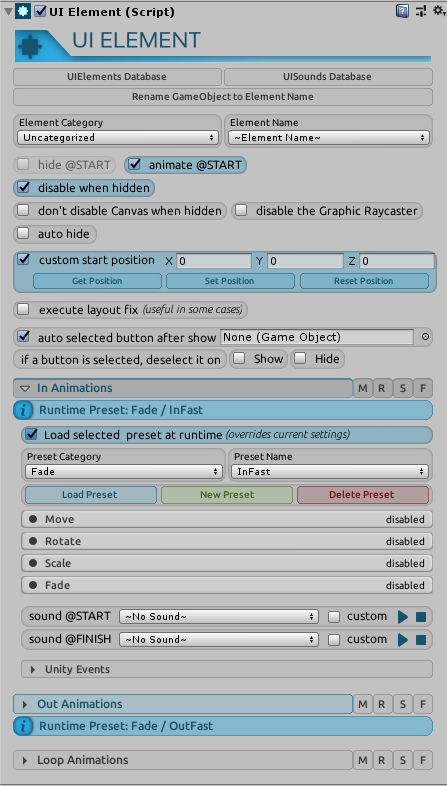Click the UI Element script puzzle icon

[23, 12]
